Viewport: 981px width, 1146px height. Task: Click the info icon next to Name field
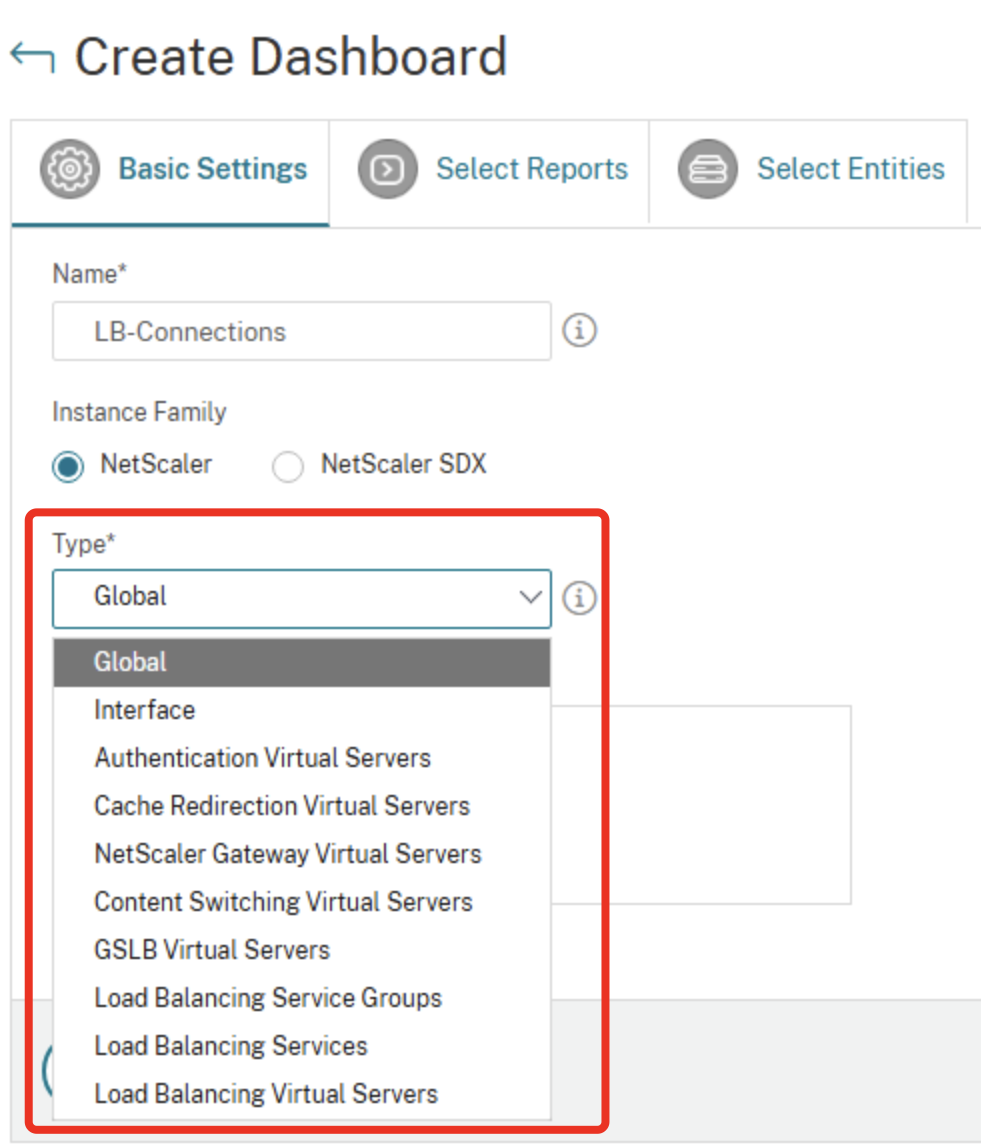(x=579, y=331)
